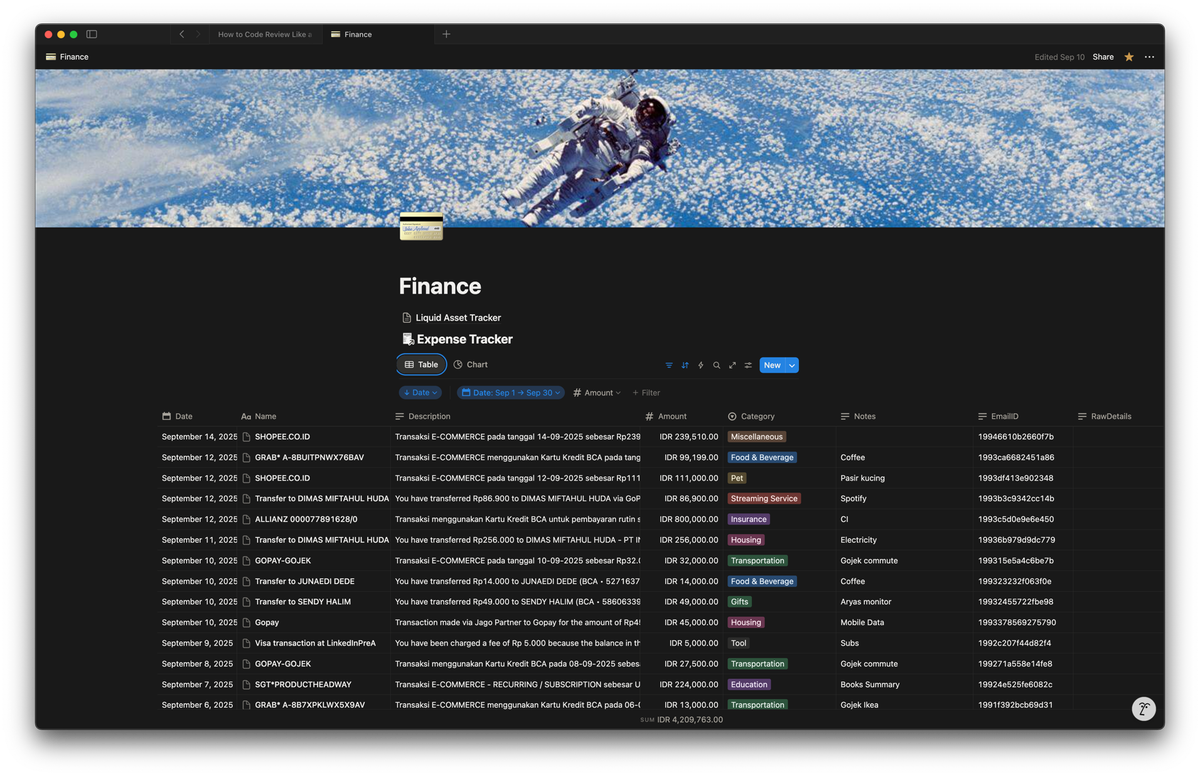Click the back navigation arrow
This screenshot has width=1200, height=776.
coord(181,33)
